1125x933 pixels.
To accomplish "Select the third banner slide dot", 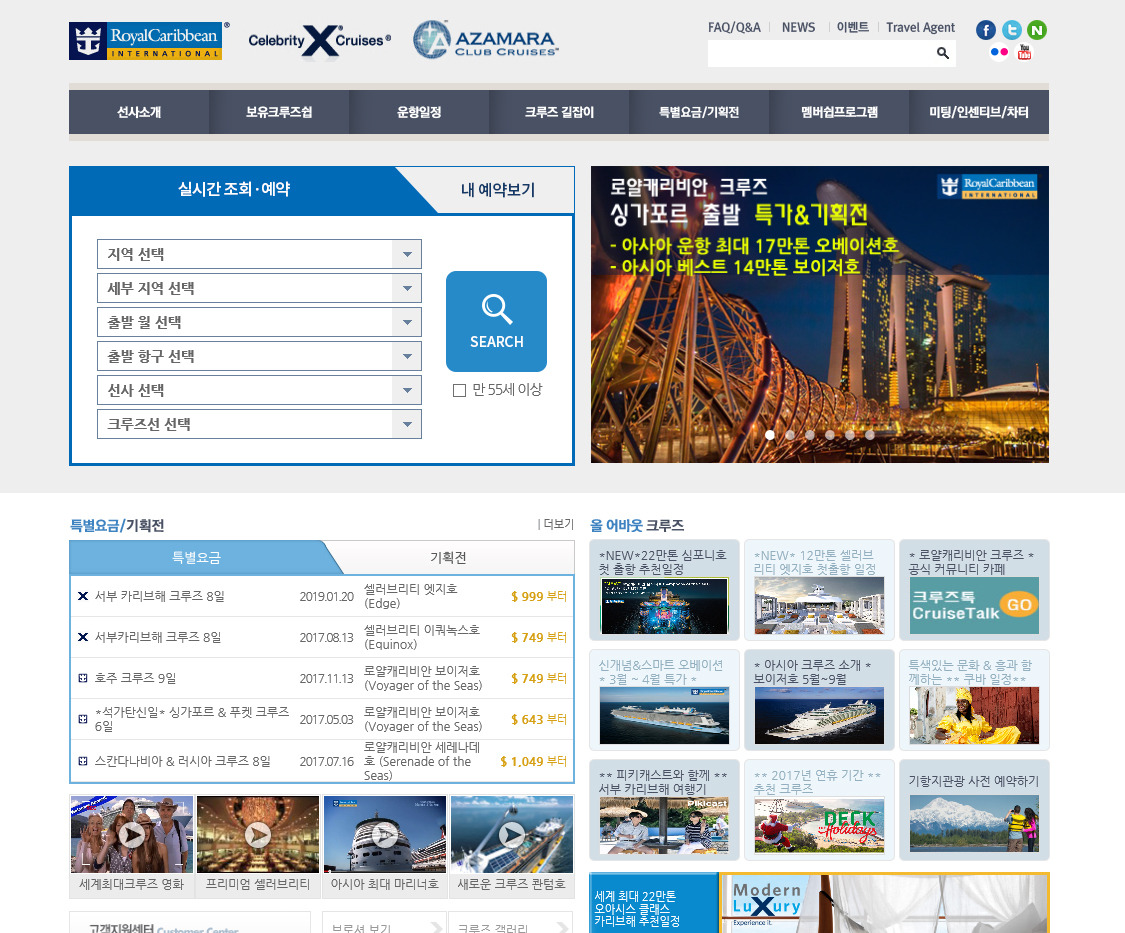I will [x=810, y=435].
